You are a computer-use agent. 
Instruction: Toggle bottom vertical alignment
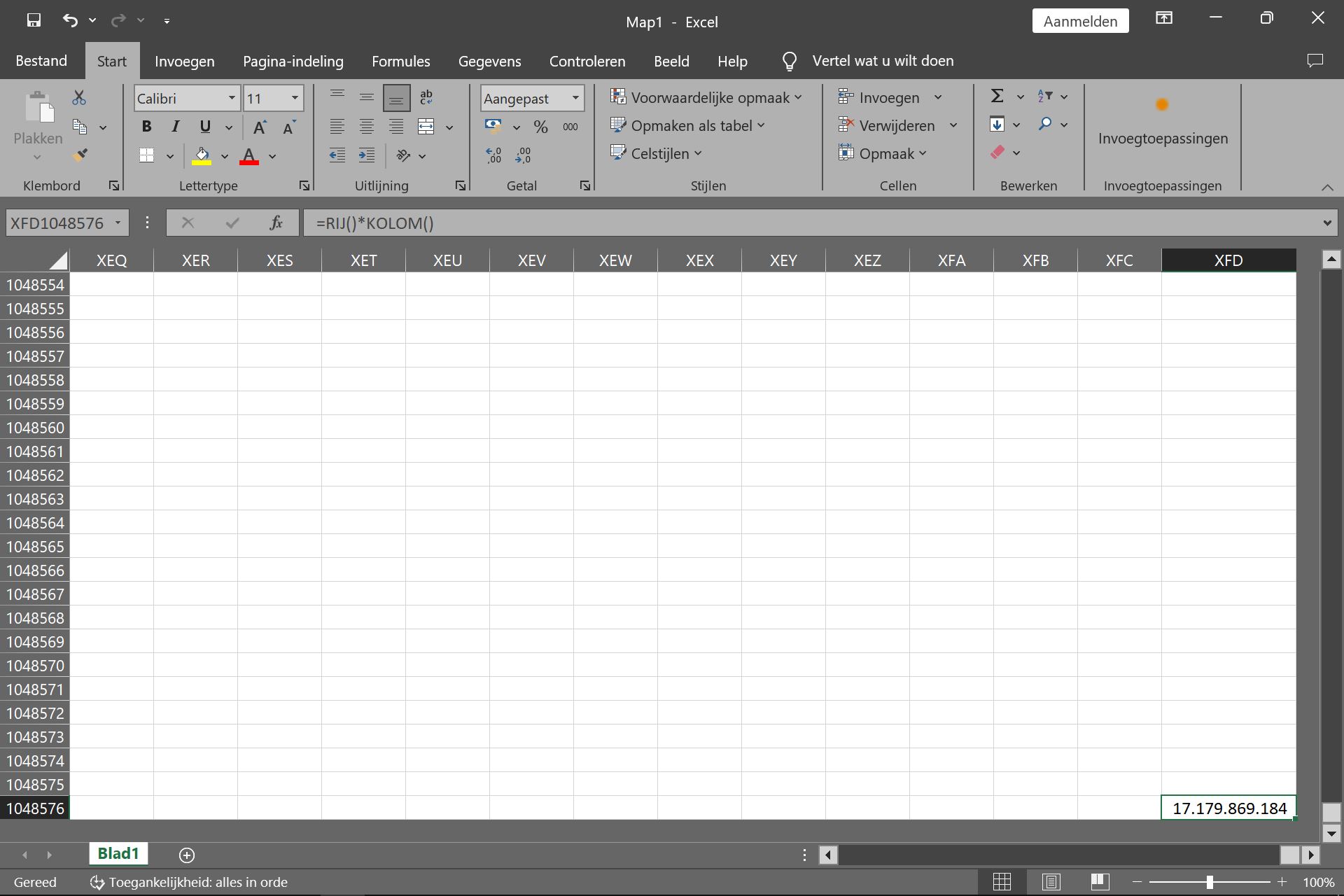click(396, 98)
